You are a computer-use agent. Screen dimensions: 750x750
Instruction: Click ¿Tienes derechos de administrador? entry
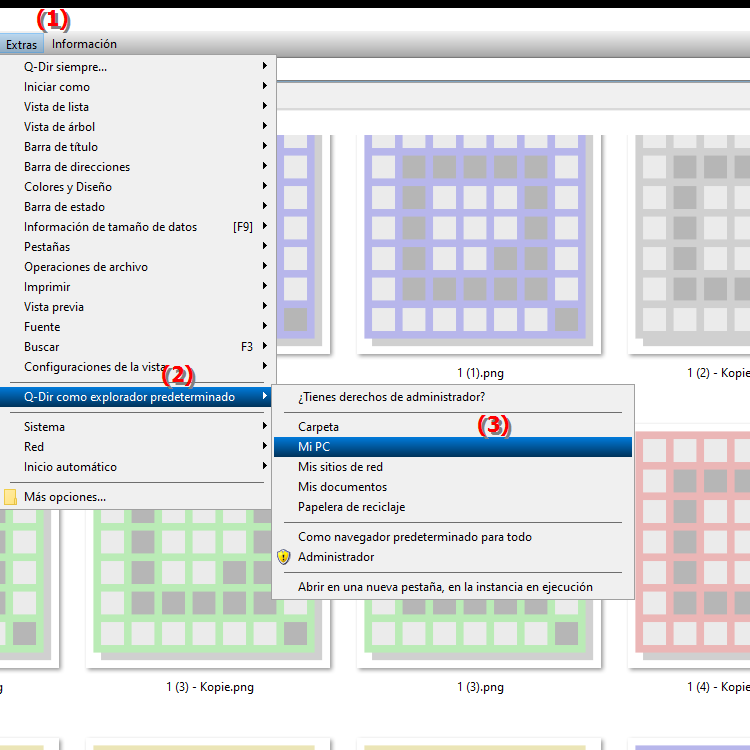[452, 397]
